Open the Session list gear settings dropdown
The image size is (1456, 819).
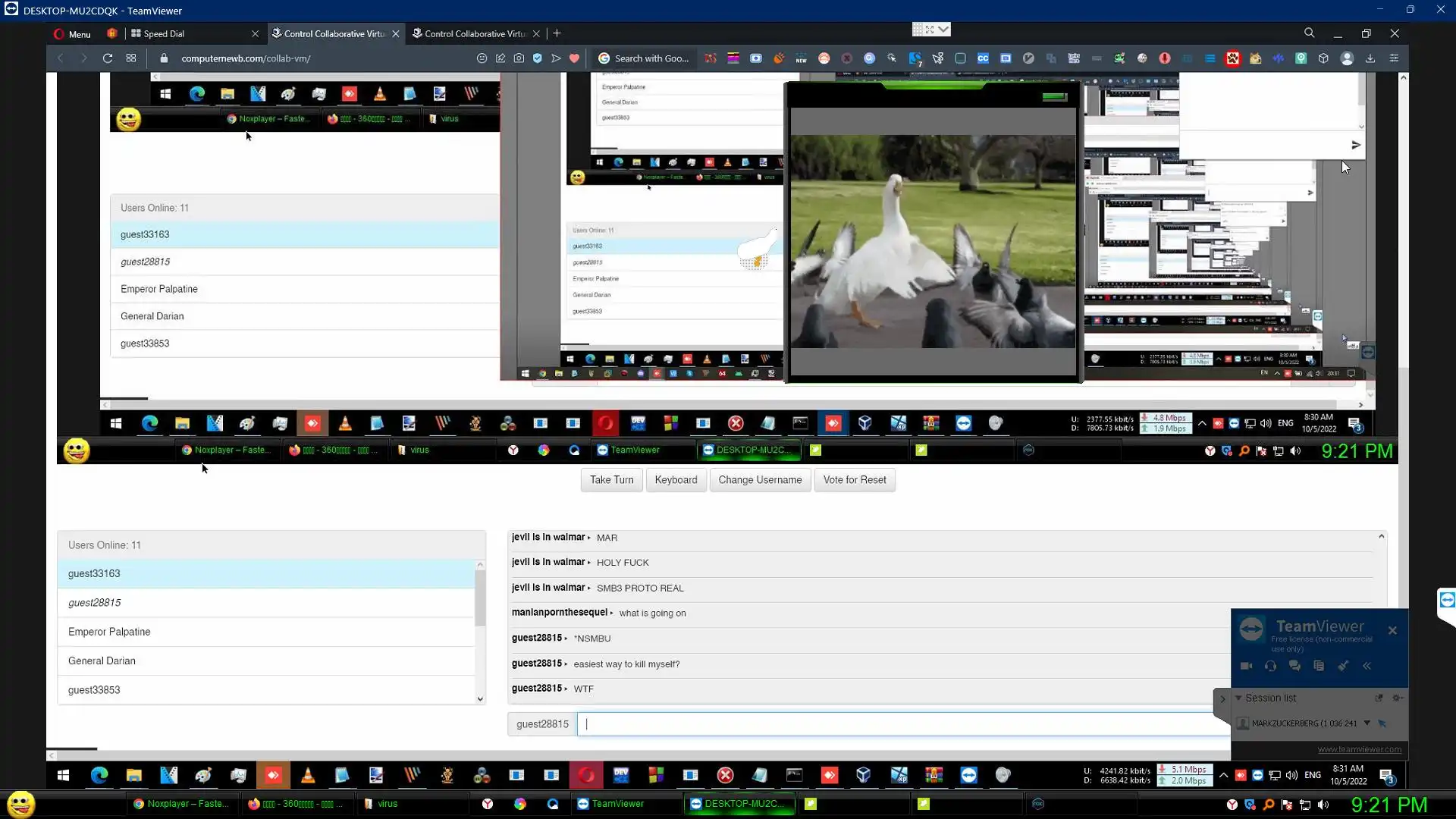point(1398,698)
